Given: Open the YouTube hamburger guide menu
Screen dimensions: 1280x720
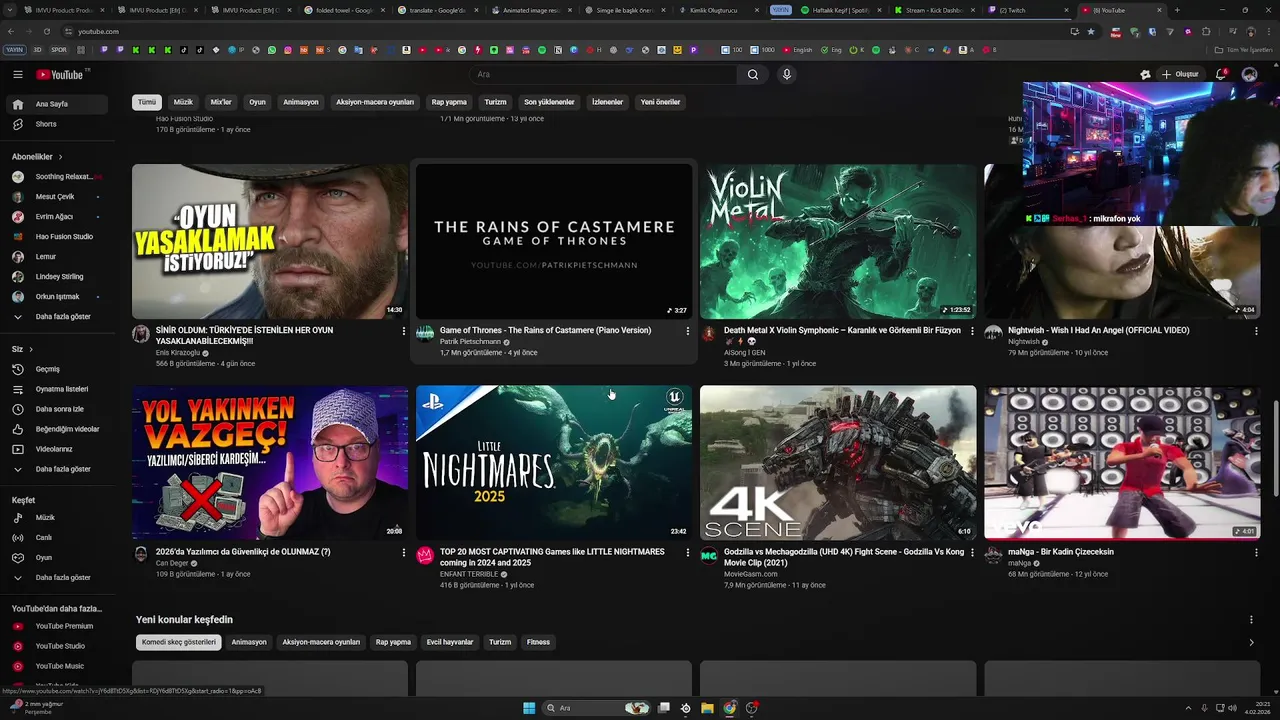Looking at the screenshot, I should (x=18, y=74).
